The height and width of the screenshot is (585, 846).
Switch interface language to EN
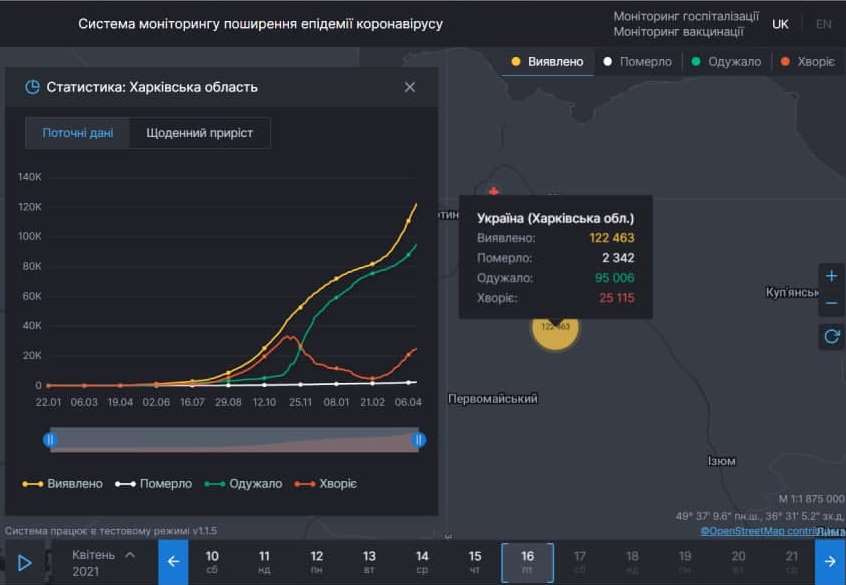point(825,22)
